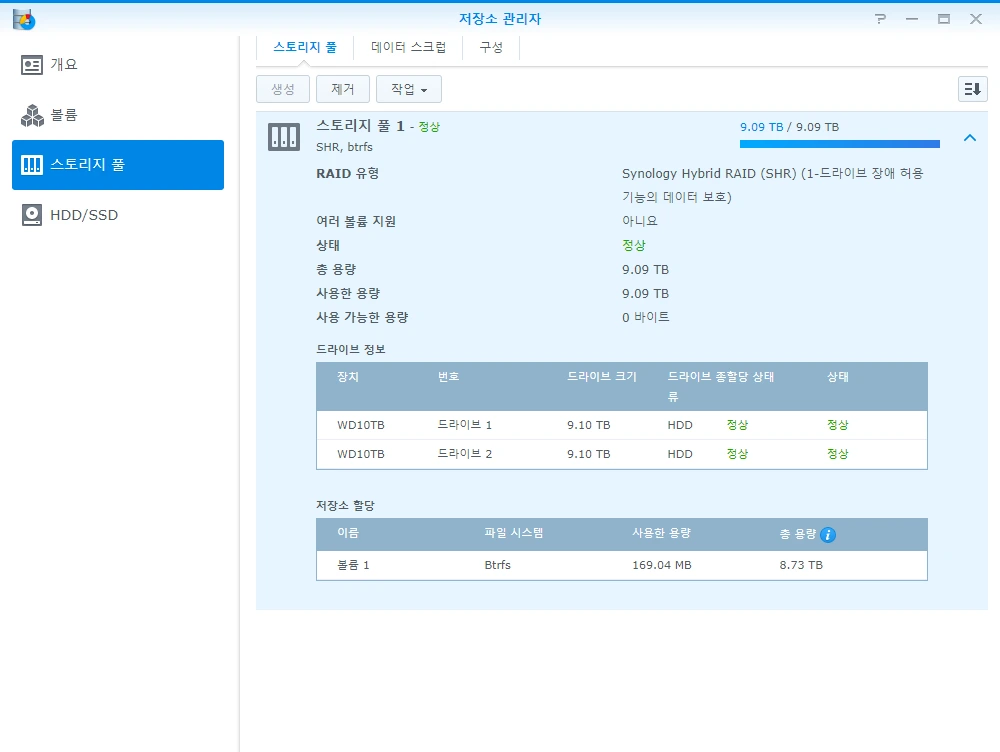Minimize the 저장소 관리자 window

tap(912, 19)
